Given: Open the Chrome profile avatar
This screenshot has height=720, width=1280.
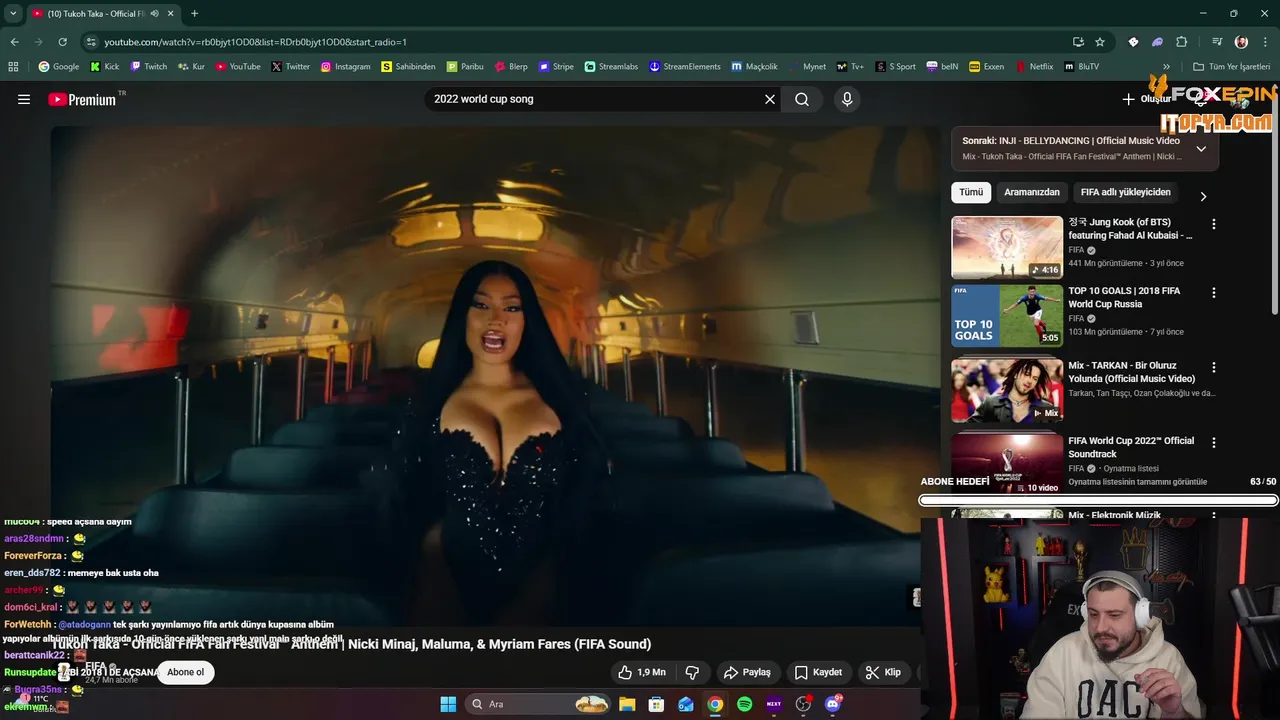Looking at the screenshot, I should point(1241,42).
